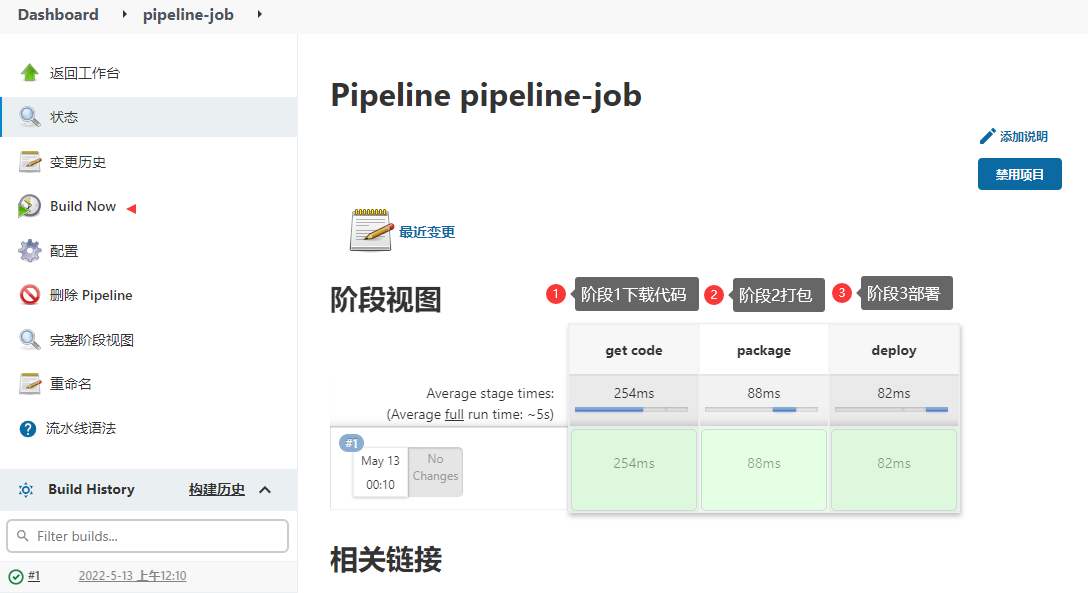This screenshot has height=593, width=1088.
Task: Click the blue question mark icon for 流水线语法
Action: pyautogui.click(x=28, y=429)
